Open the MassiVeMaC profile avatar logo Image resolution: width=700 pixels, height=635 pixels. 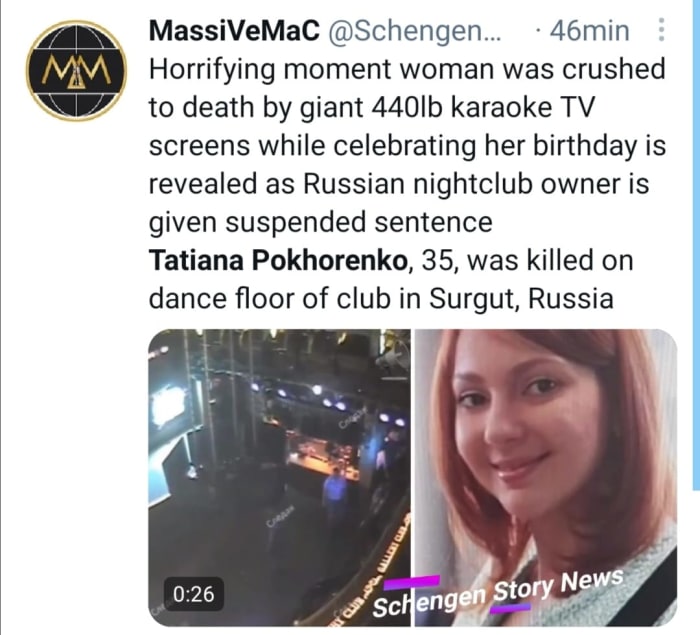[76, 71]
